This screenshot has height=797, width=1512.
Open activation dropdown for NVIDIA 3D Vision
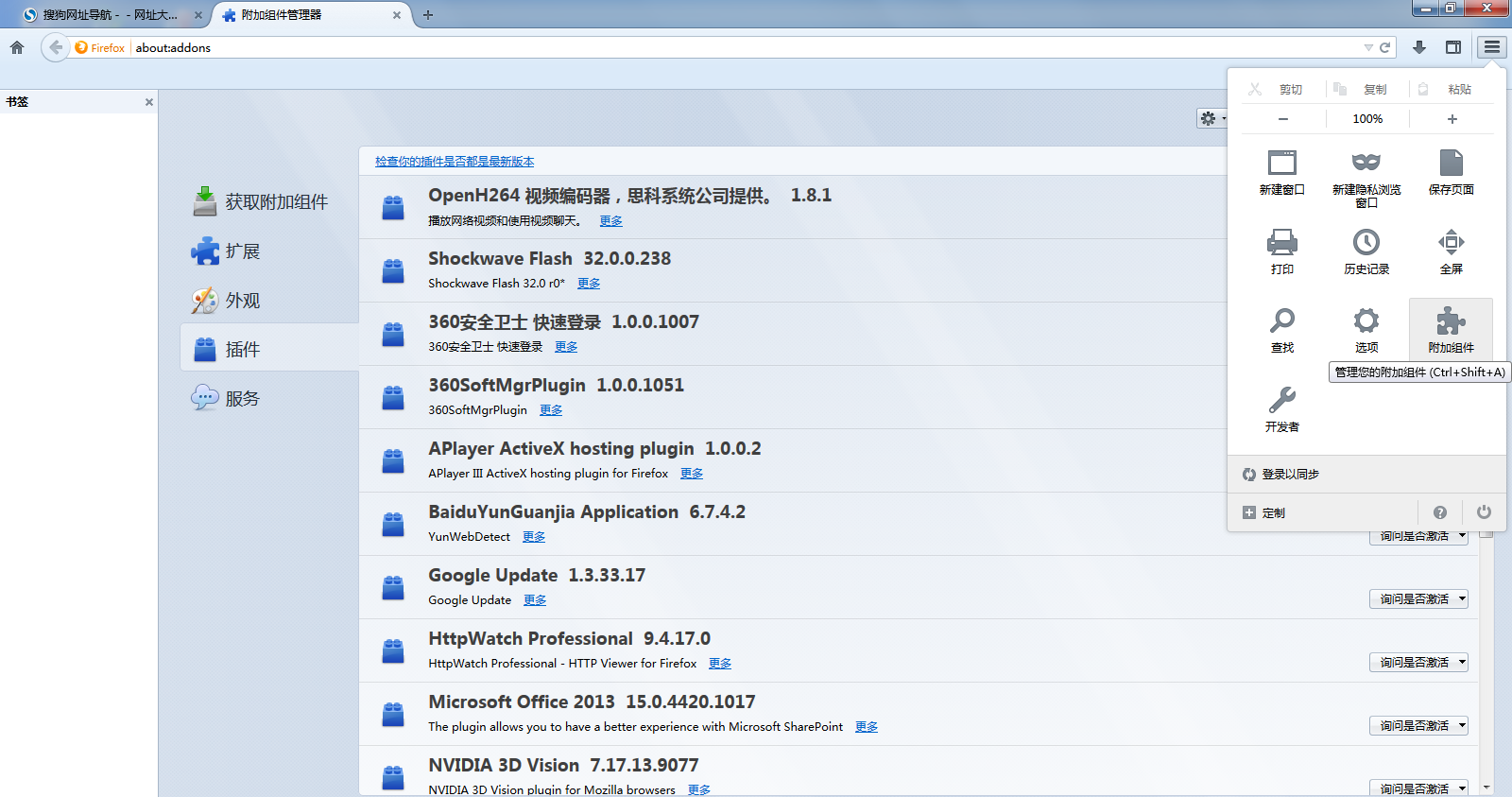1418,788
